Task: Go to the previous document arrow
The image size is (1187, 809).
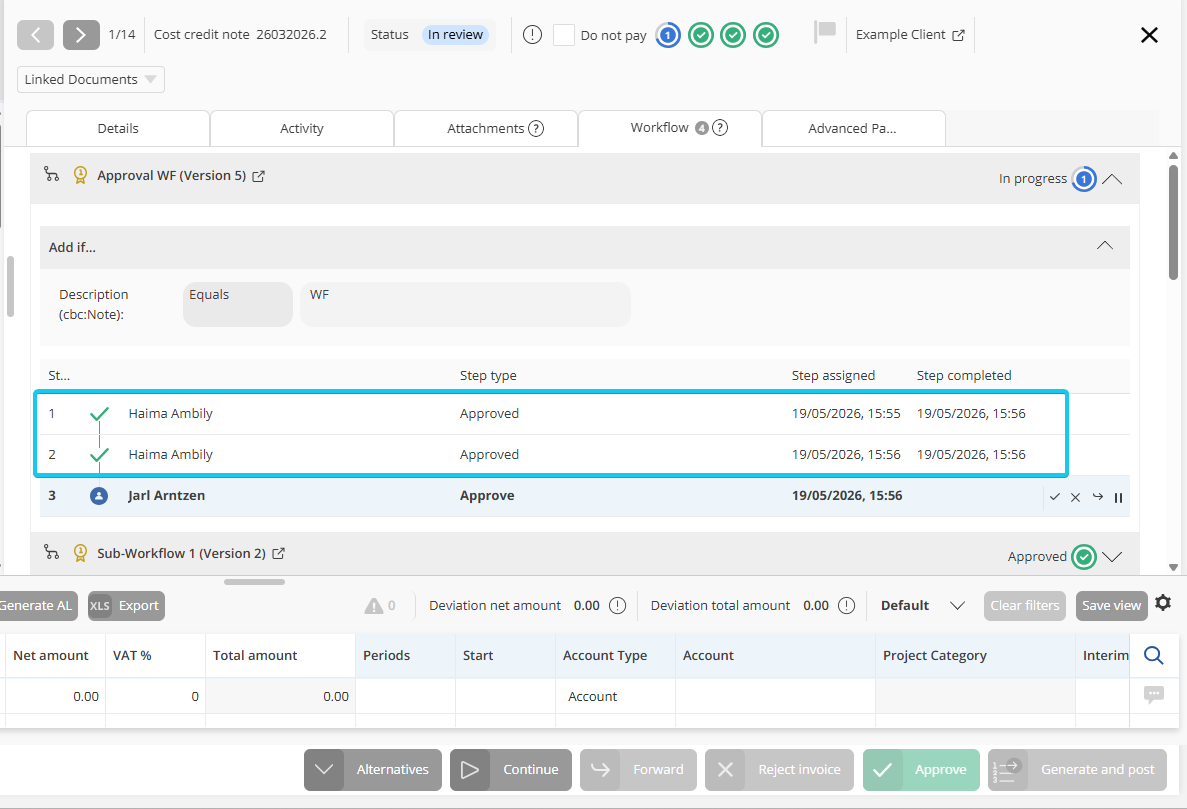Action: (x=36, y=35)
